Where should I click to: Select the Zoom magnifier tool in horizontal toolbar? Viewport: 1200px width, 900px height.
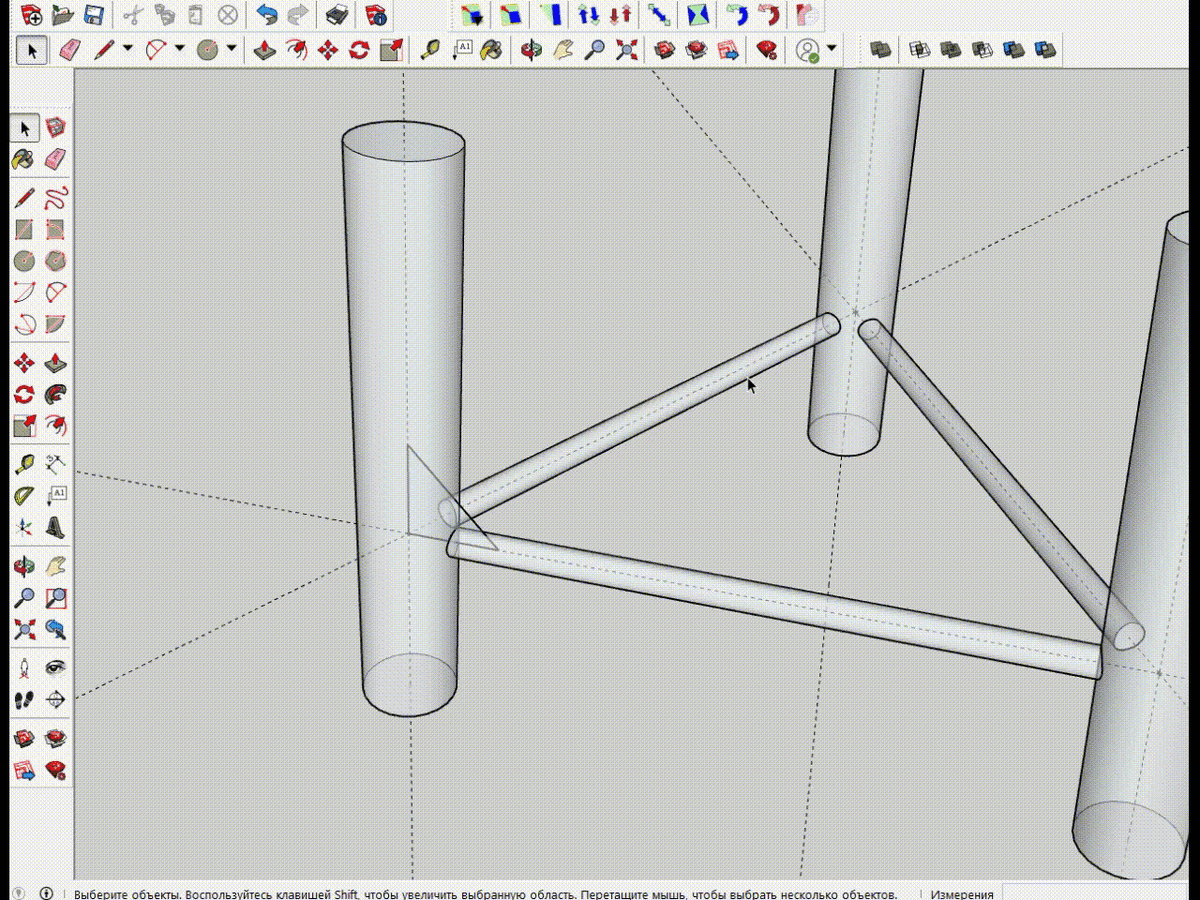tap(595, 49)
